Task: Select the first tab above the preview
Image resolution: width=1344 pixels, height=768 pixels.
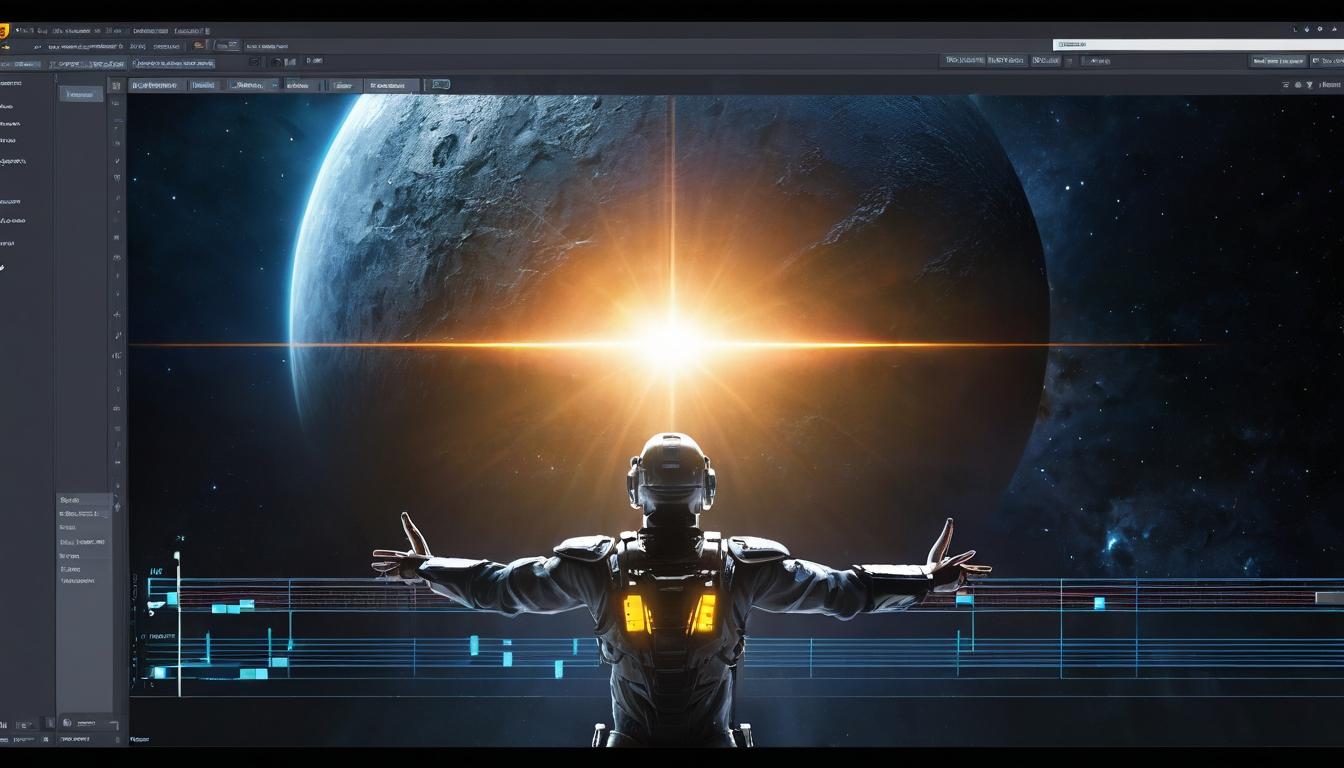Action: [x=157, y=85]
